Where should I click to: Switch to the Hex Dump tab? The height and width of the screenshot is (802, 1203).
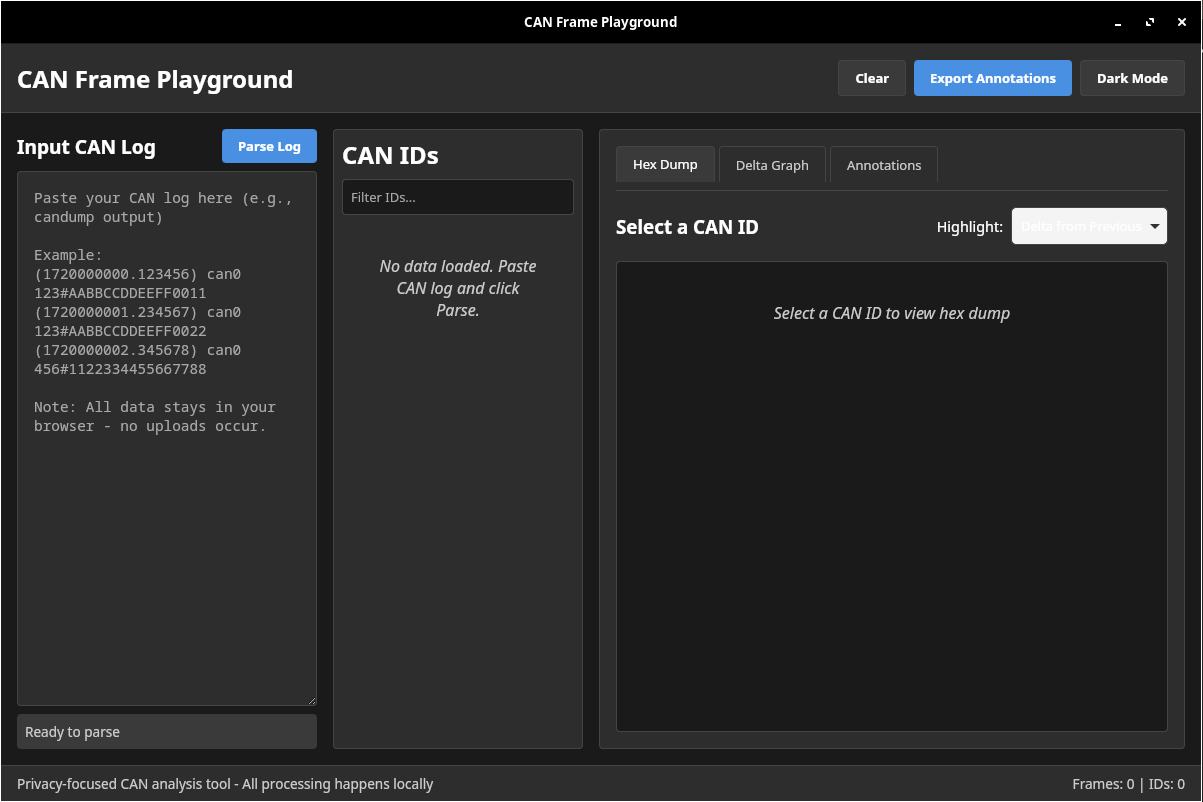coord(665,165)
